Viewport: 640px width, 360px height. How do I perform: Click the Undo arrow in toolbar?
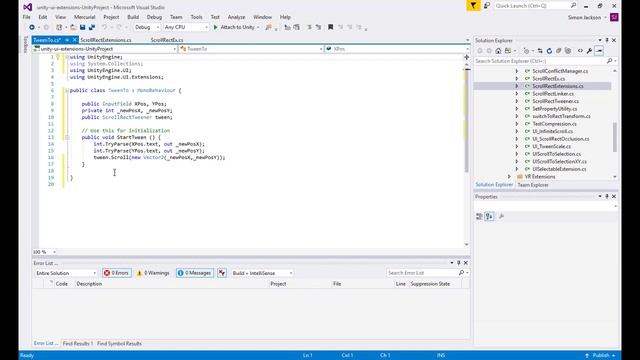(x=104, y=27)
